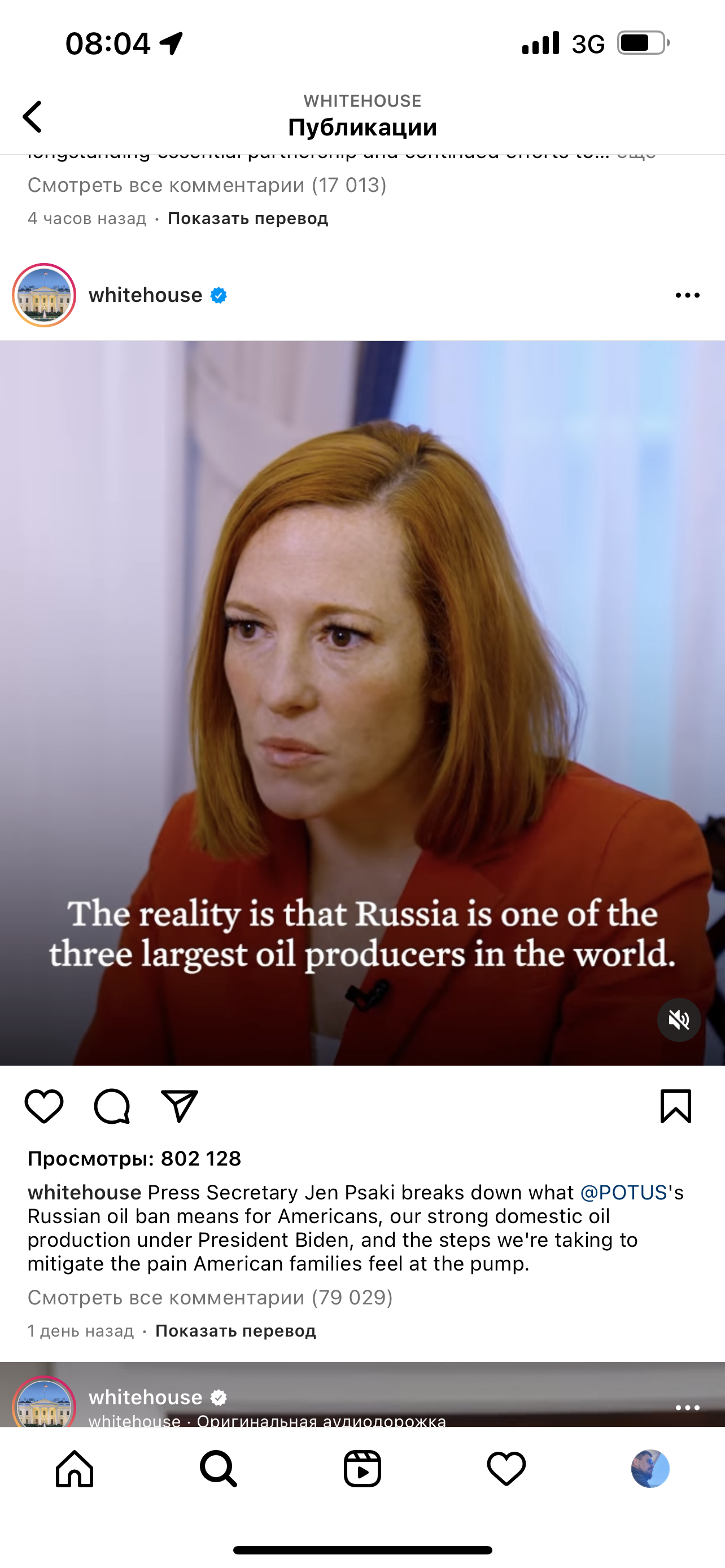The image size is (725, 1568).
Task: Open comments with the speech bubble icon
Action: (x=112, y=1106)
